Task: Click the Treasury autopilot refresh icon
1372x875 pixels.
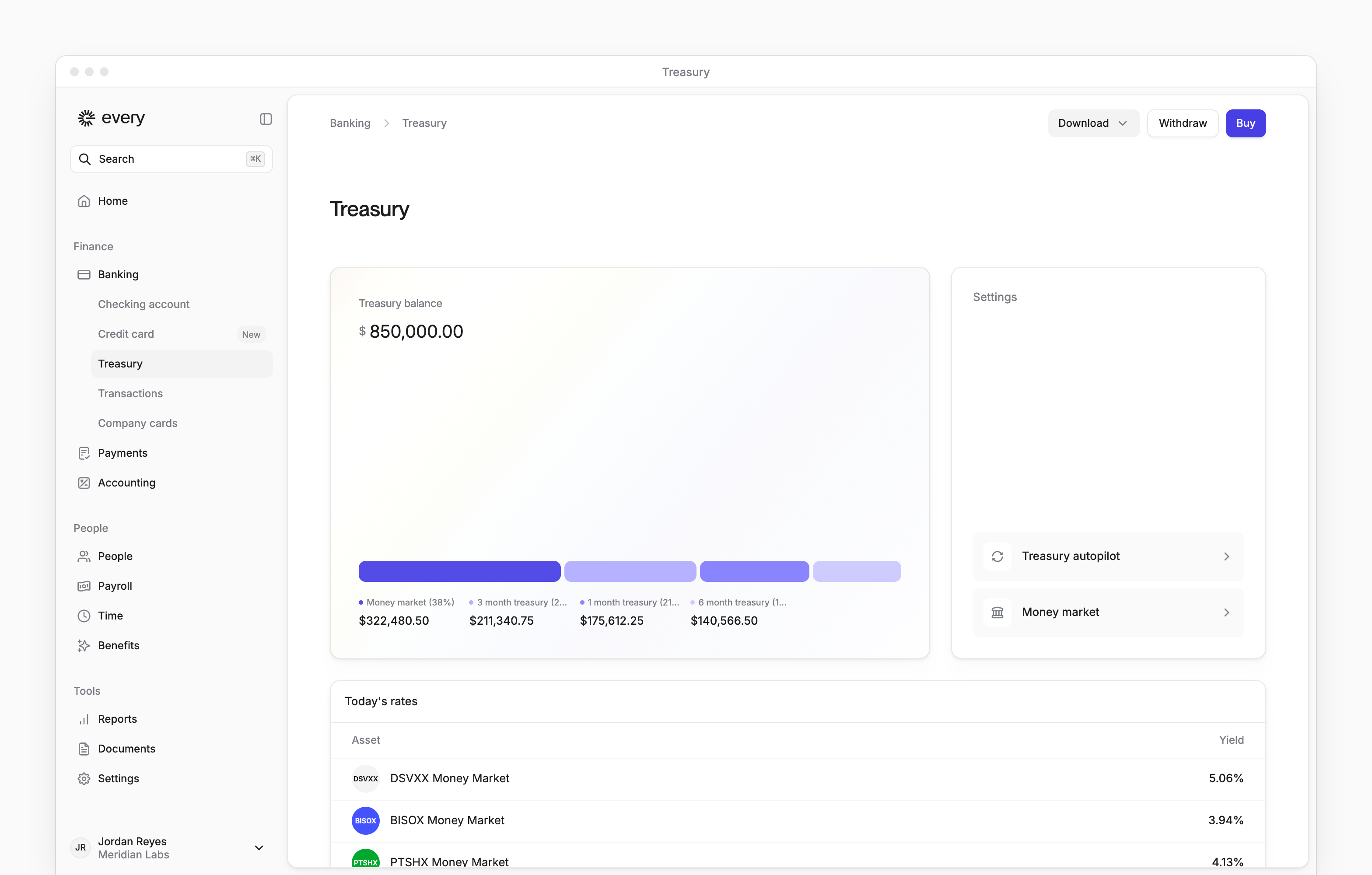Action: click(x=997, y=556)
